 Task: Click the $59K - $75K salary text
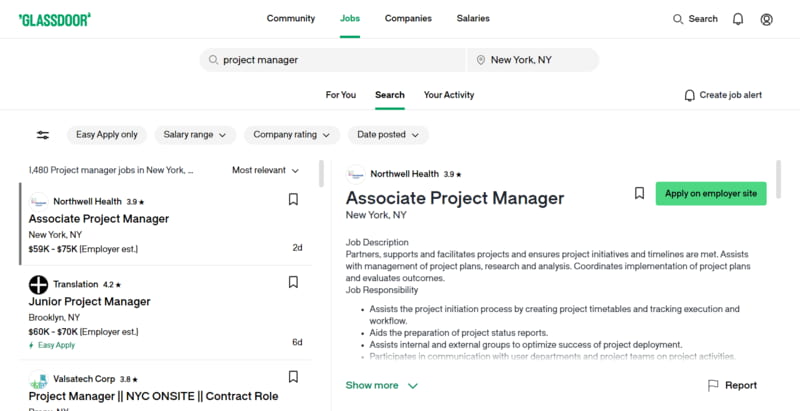point(53,249)
